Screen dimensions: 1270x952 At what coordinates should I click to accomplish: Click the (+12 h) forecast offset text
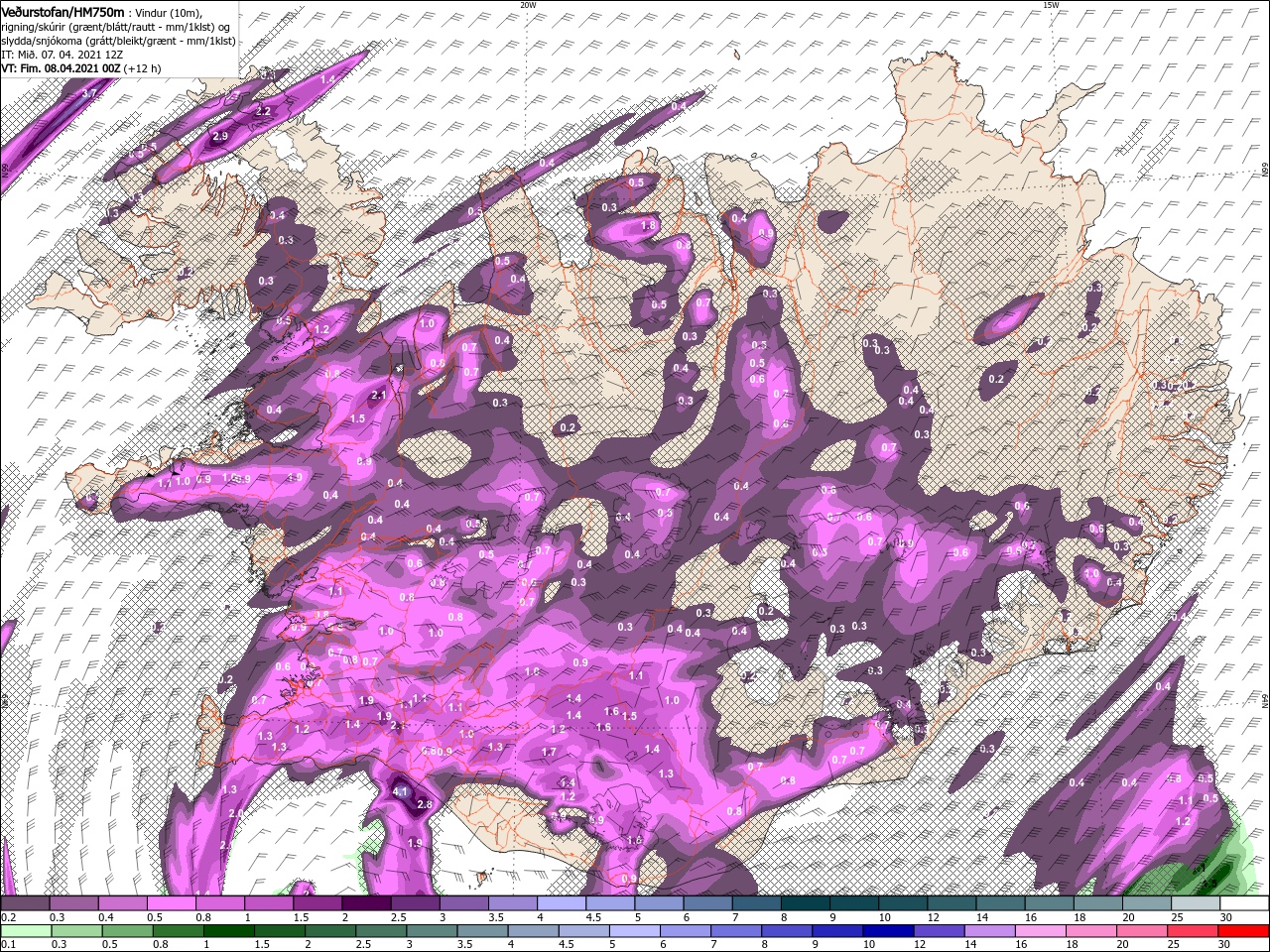[x=143, y=68]
